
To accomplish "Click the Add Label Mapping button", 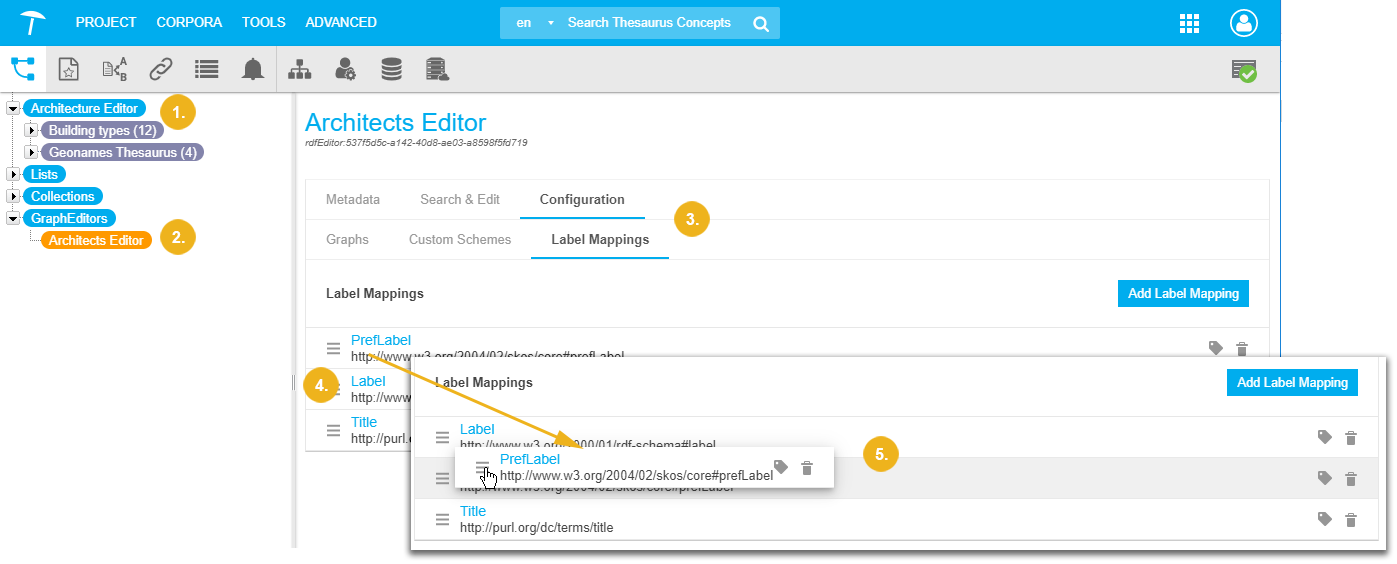I will click(1182, 293).
